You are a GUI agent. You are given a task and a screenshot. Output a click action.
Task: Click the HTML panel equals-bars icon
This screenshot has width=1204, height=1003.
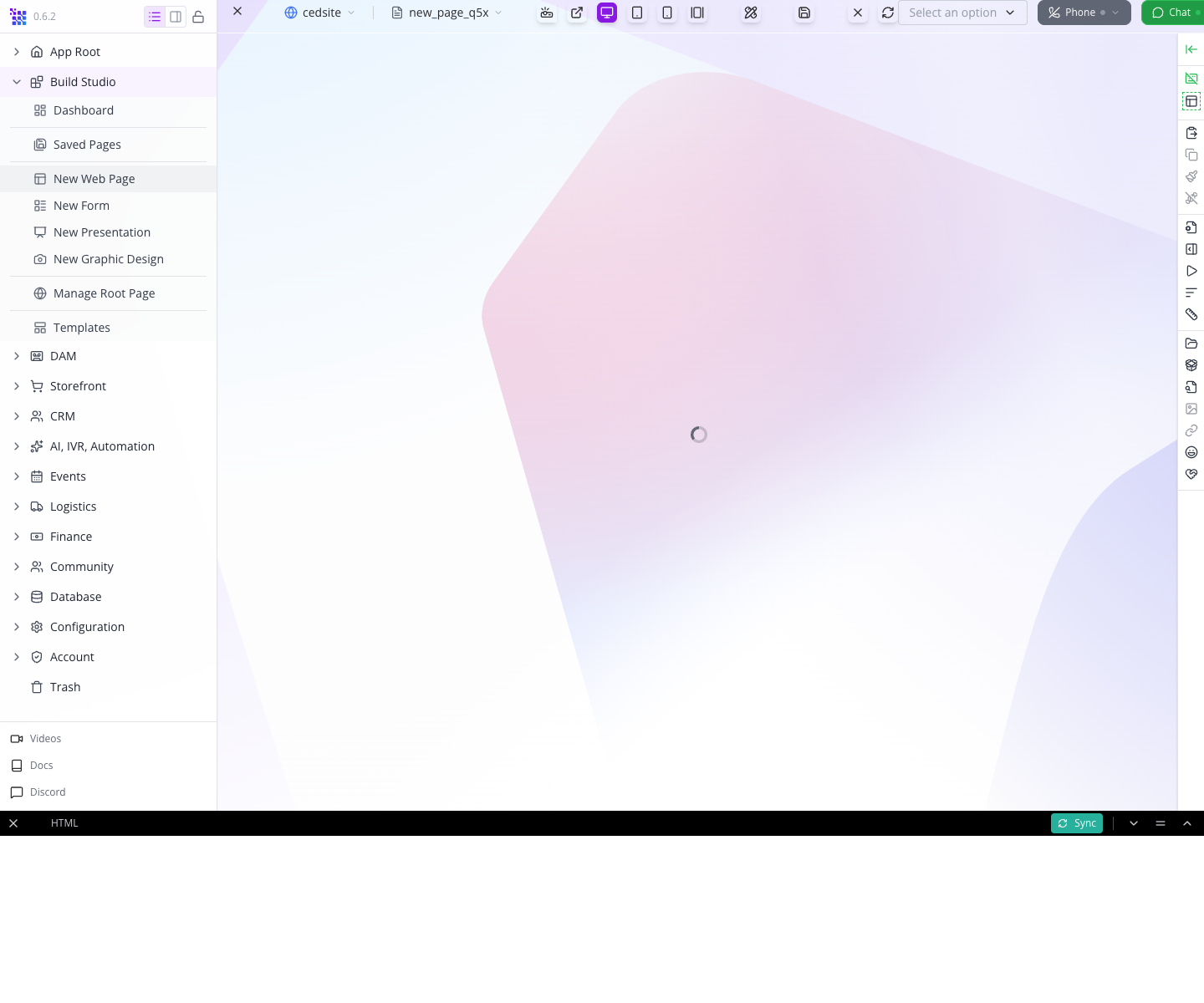(1161, 823)
